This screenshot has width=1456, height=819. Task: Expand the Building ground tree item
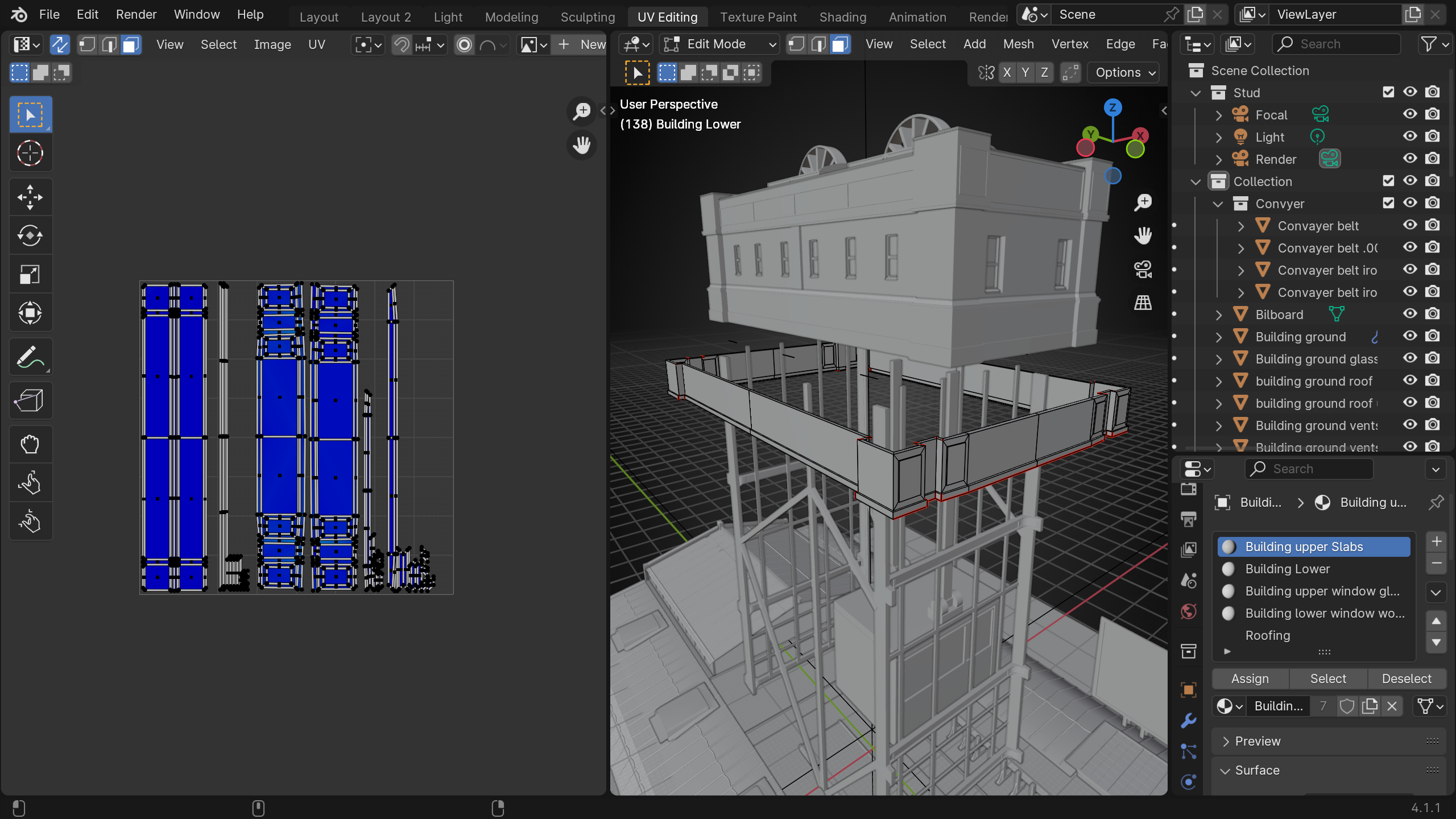[1218, 337]
